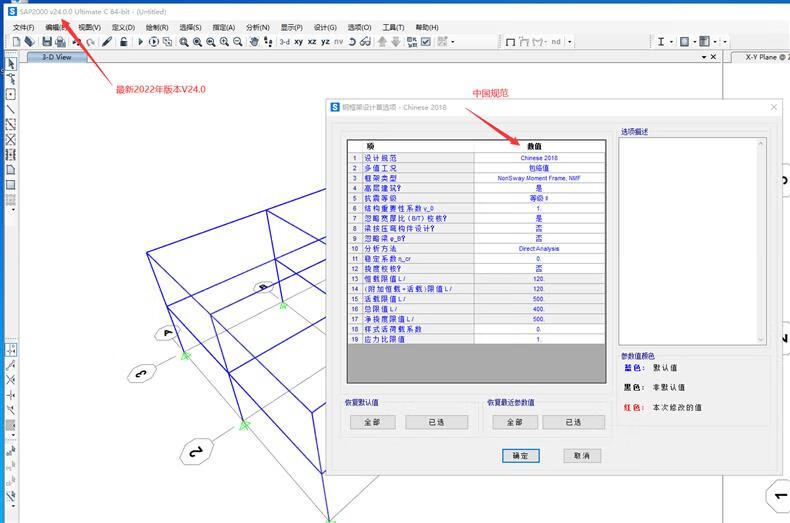Click the Run Analysis play icon
Screen dimensions: 790x523
140,42
